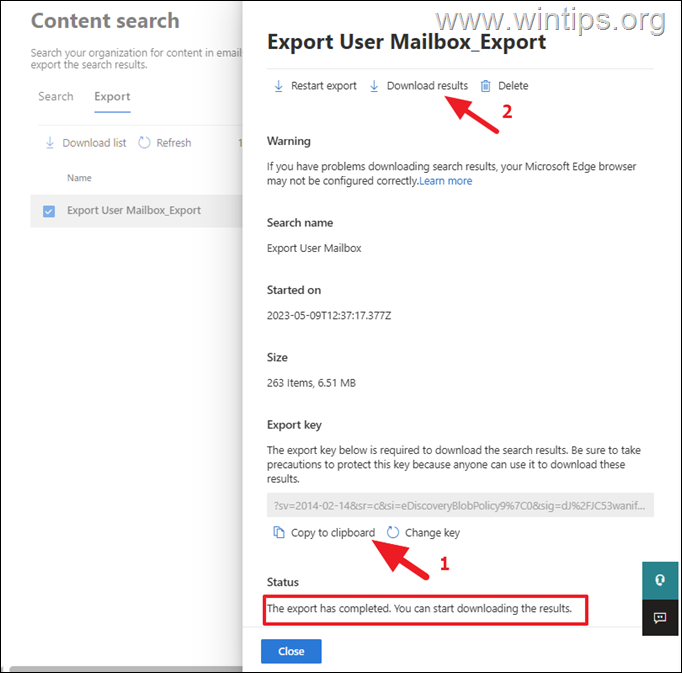The width and height of the screenshot is (682, 673).
Task: Click the Download results arrow icon
Action: [x=374, y=86]
